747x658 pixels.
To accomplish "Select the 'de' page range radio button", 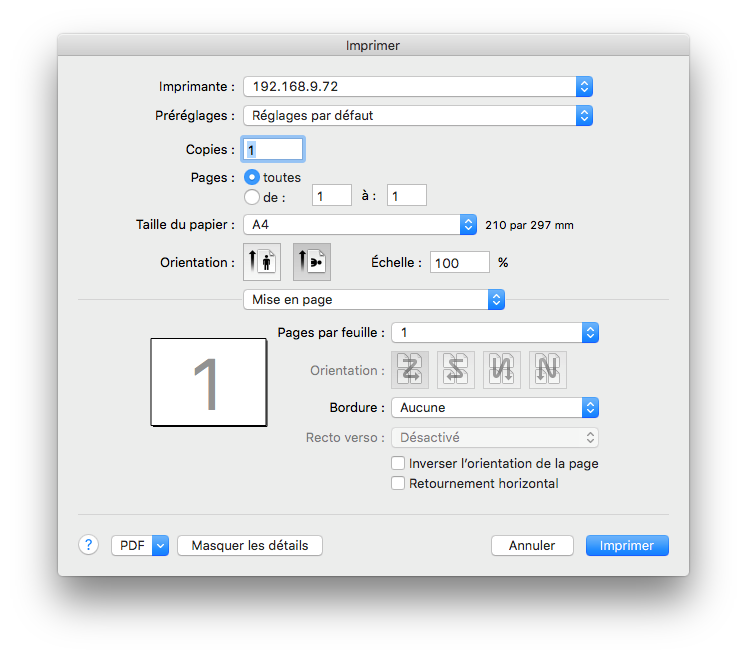I will click(252, 197).
